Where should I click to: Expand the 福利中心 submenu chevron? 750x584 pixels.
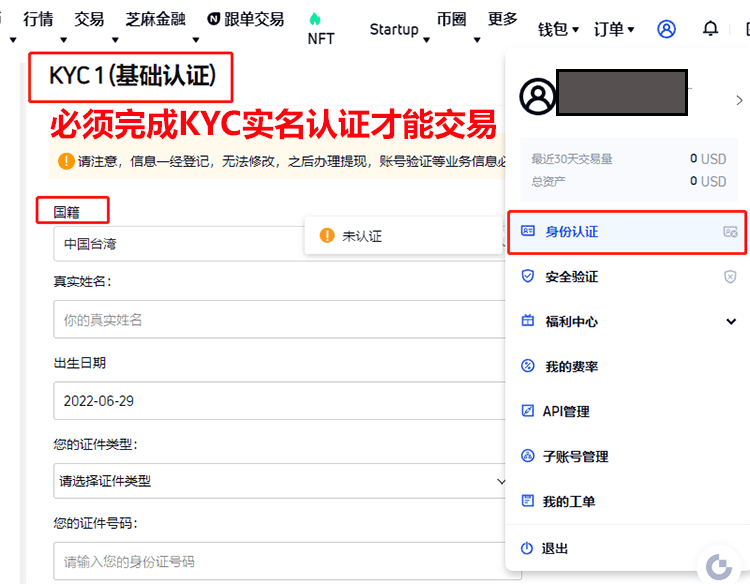[x=731, y=322]
